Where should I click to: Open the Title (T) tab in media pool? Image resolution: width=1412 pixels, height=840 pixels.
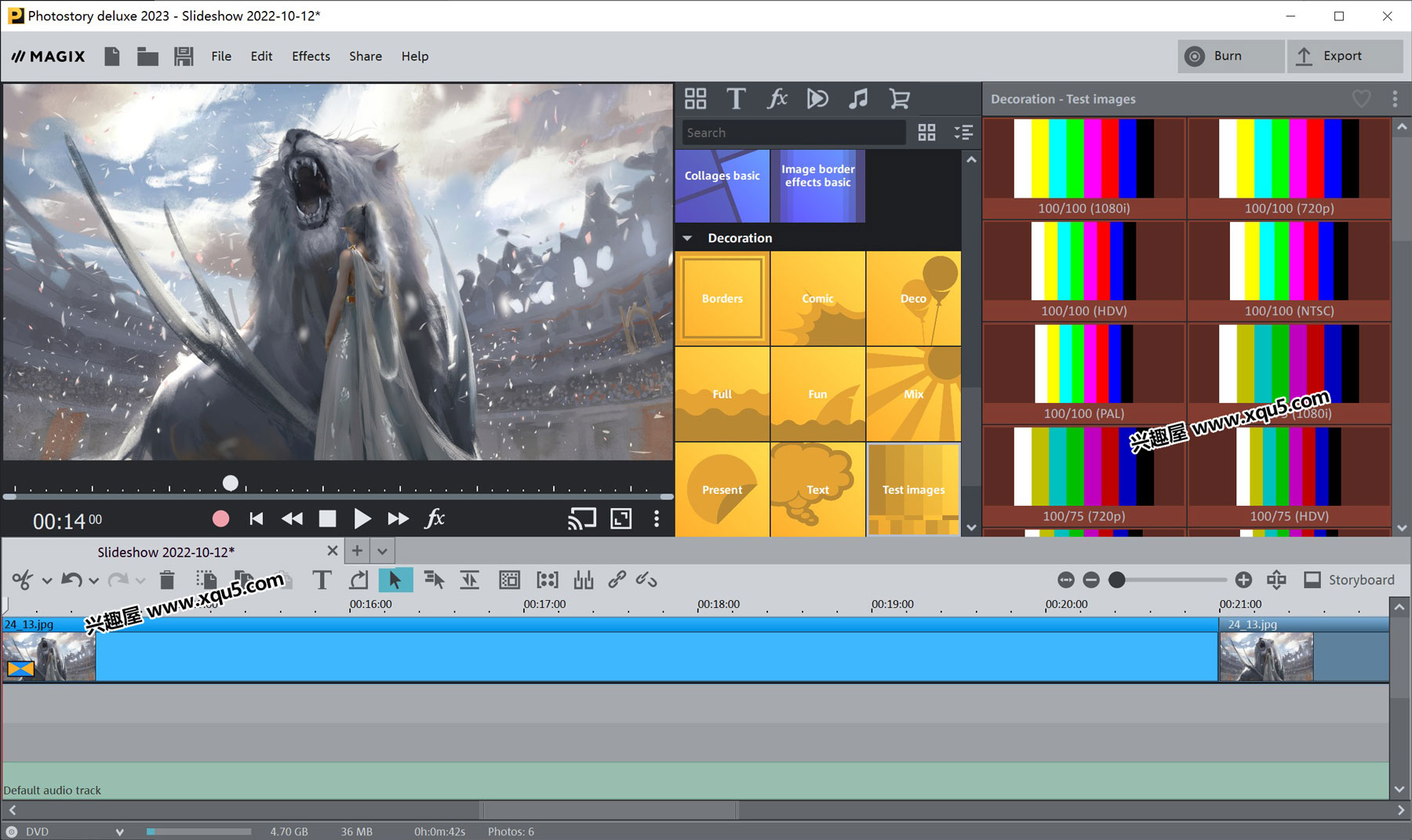(x=736, y=99)
